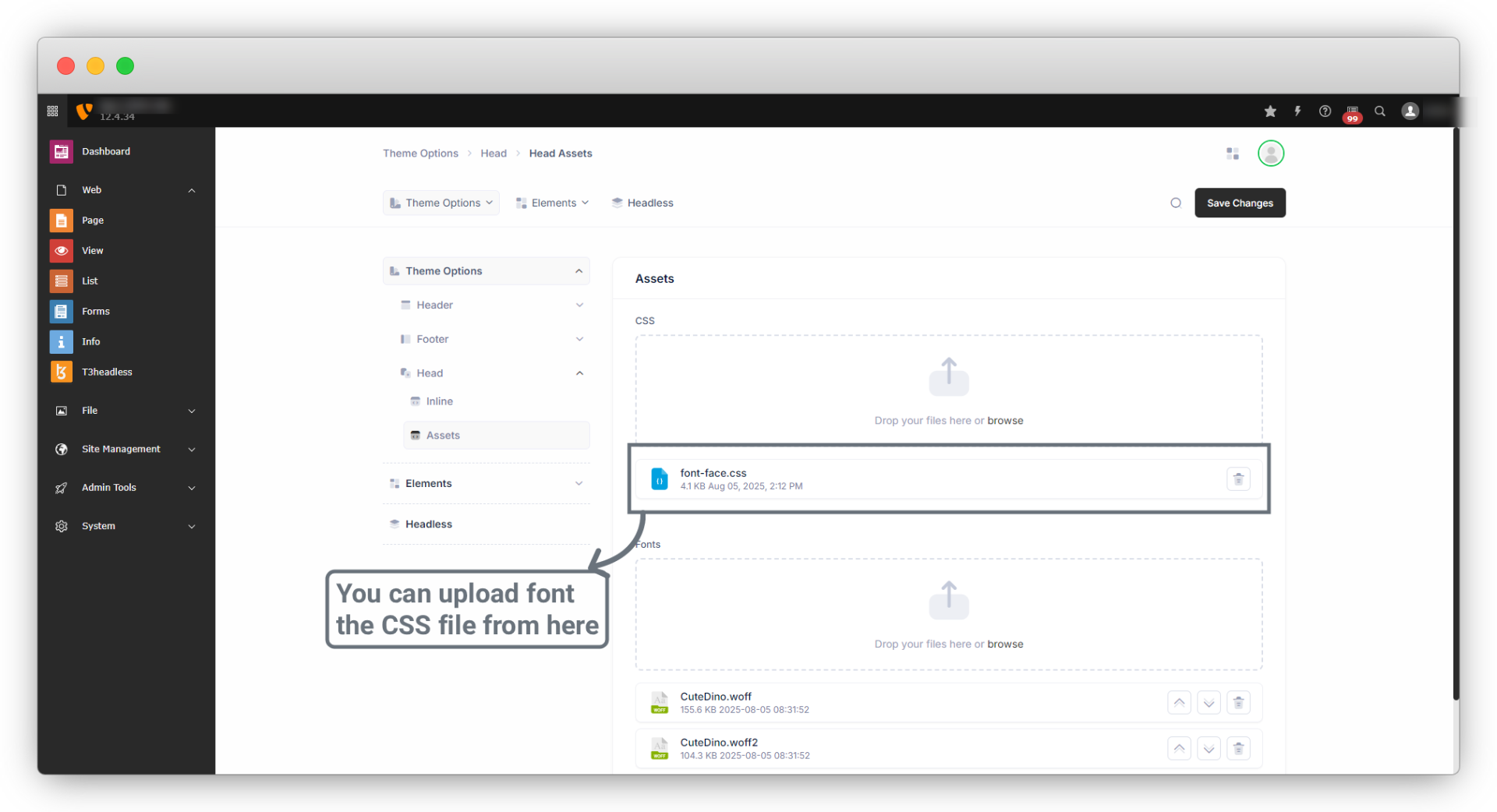Move CuteDino.woff down in the list
This screenshot has height=812, width=1497.
1209,703
